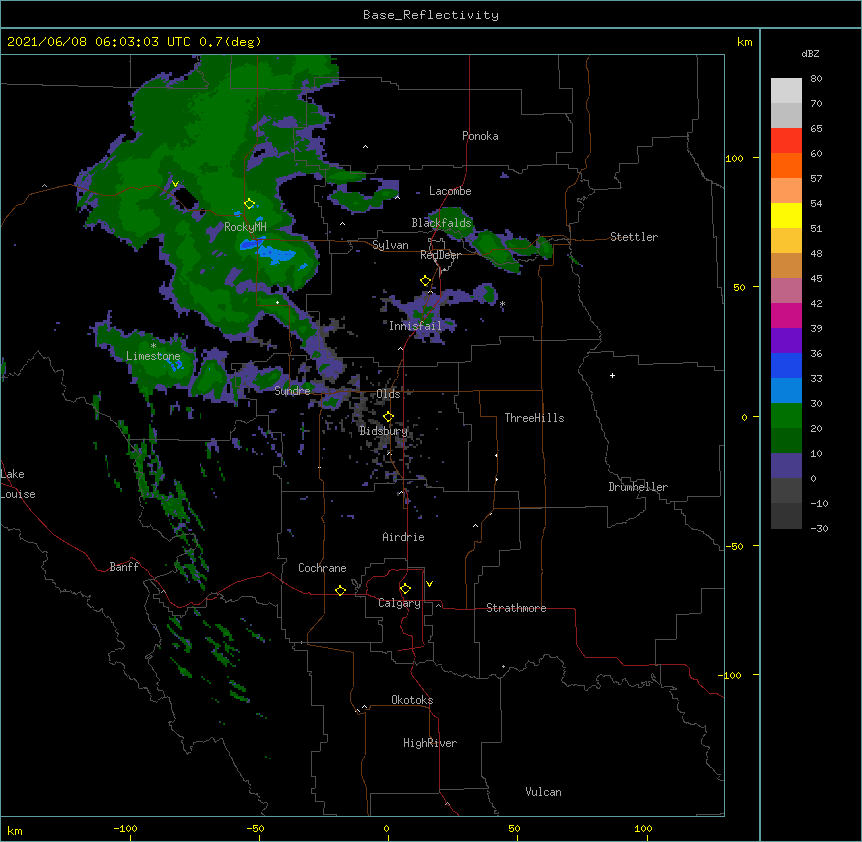Click the Strathmore label
The image size is (862, 842).
pyautogui.click(x=516, y=608)
